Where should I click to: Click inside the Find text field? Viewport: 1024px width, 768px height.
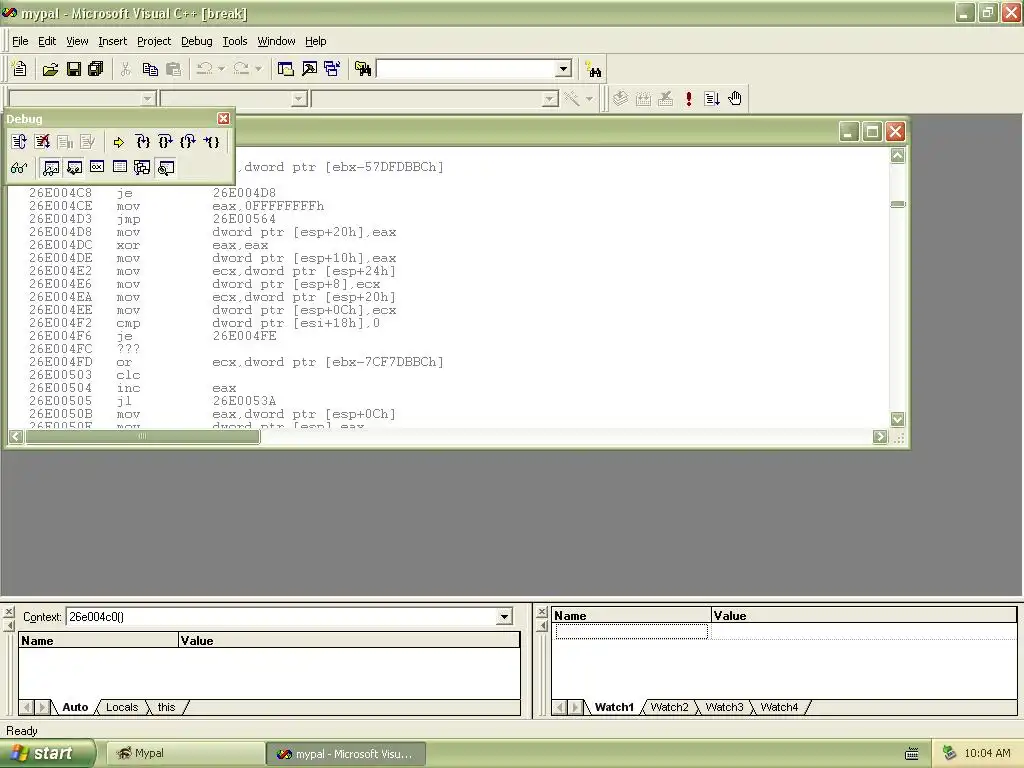(466, 69)
